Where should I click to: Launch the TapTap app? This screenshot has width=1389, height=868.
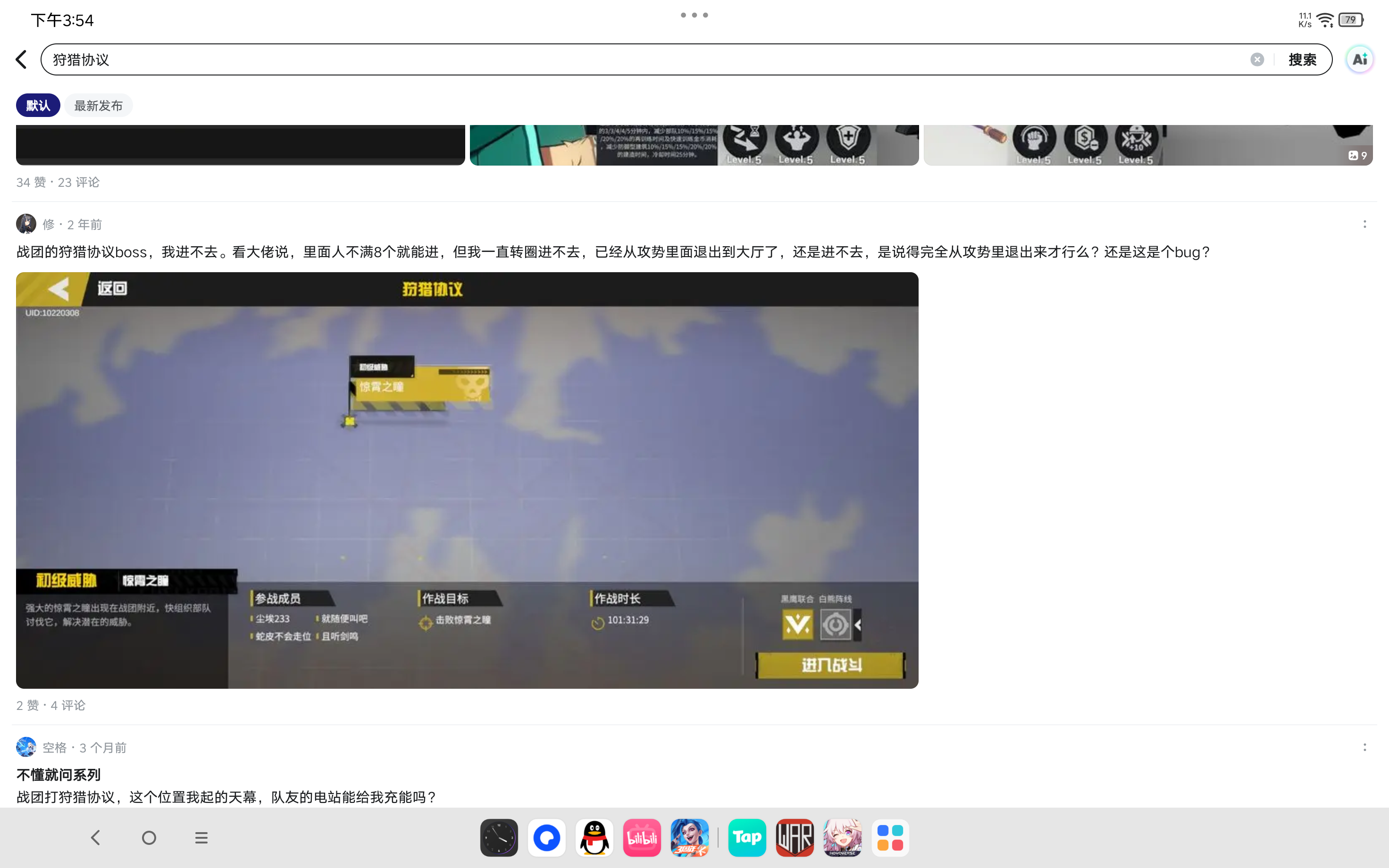(747, 838)
